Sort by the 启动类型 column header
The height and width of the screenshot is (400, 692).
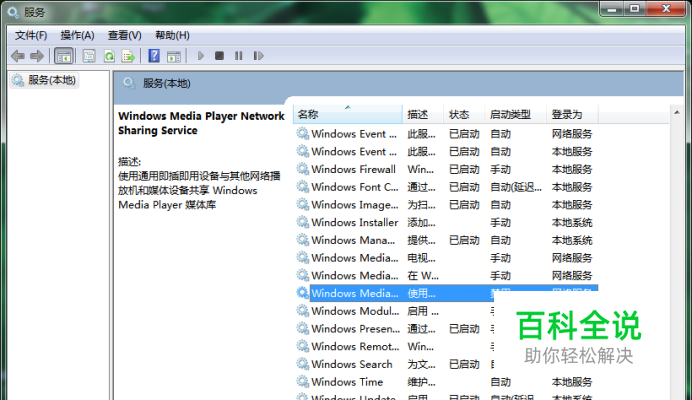515,114
